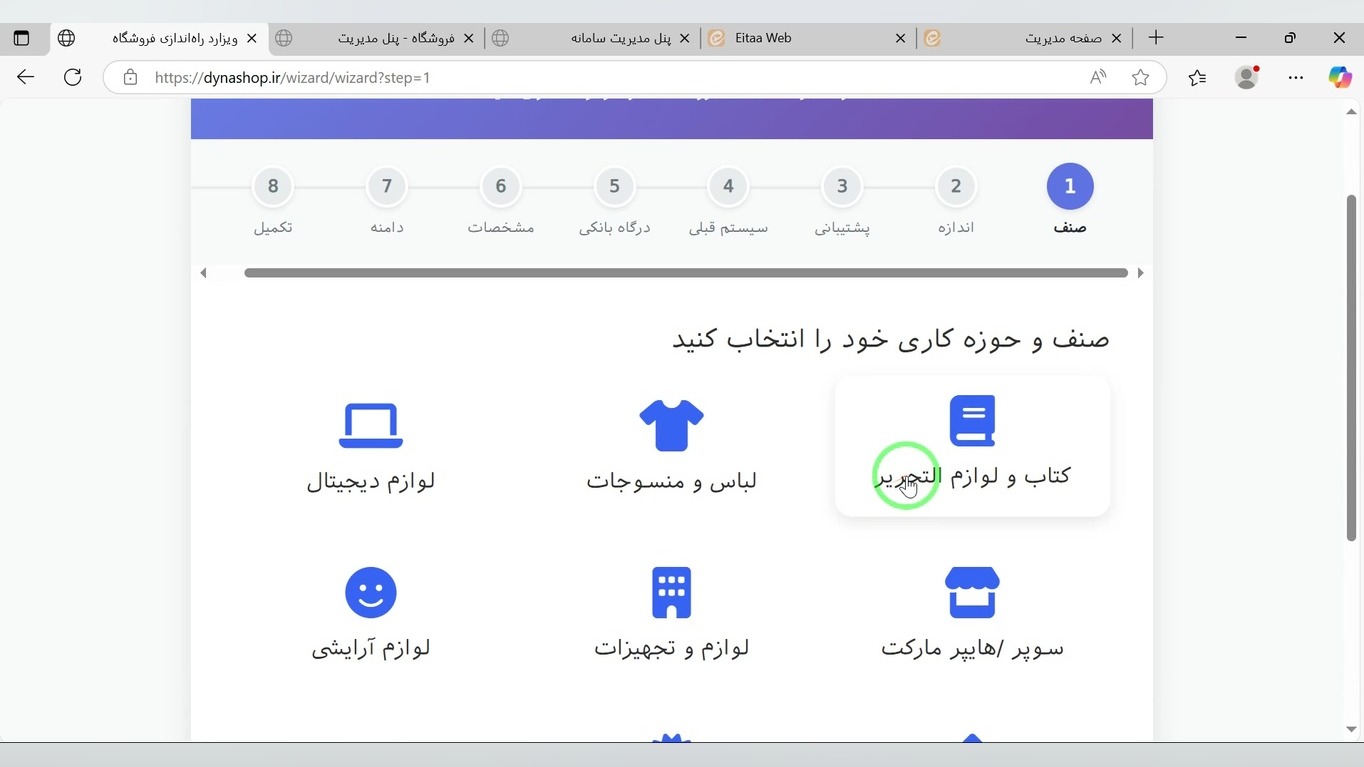Refresh the dynashop wizard page
Viewport: 1364px width, 767px height.
click(x=72, y=77)
